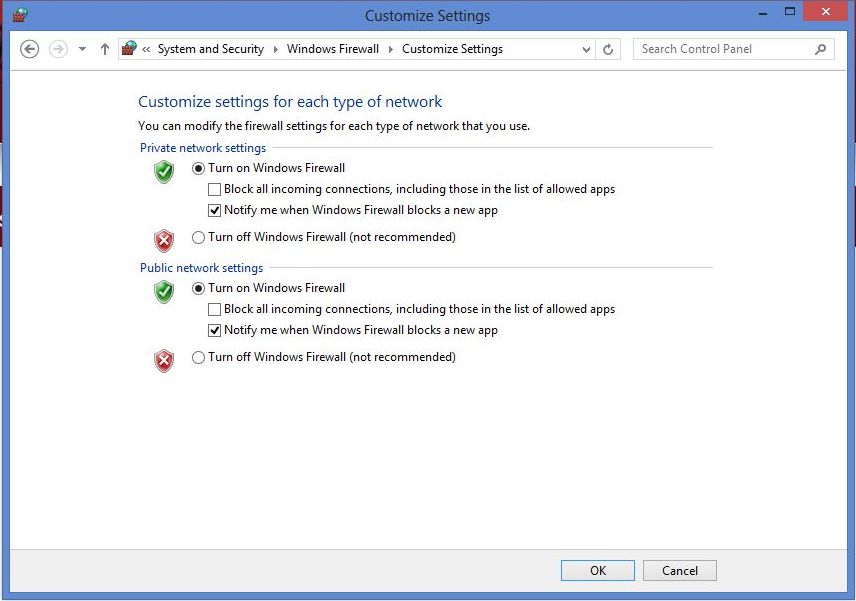This screenshot has width=856, height=601.
Task: Click the Search Control Panel field
Action: [x=726, y=49]
